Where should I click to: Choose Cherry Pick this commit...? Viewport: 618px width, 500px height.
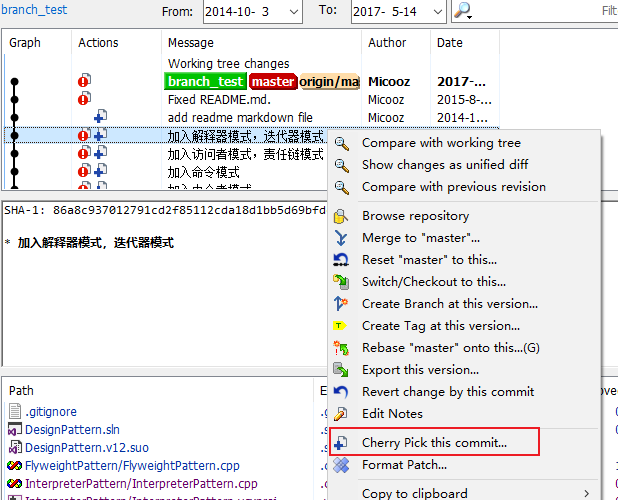pyautogui.click(x=434, y=442)
